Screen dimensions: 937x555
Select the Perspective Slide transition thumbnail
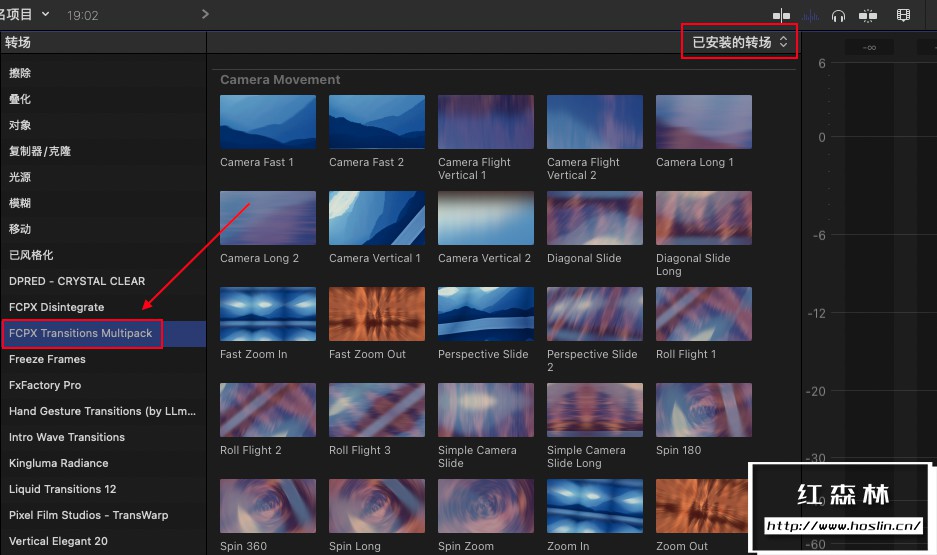pos(485,314)
